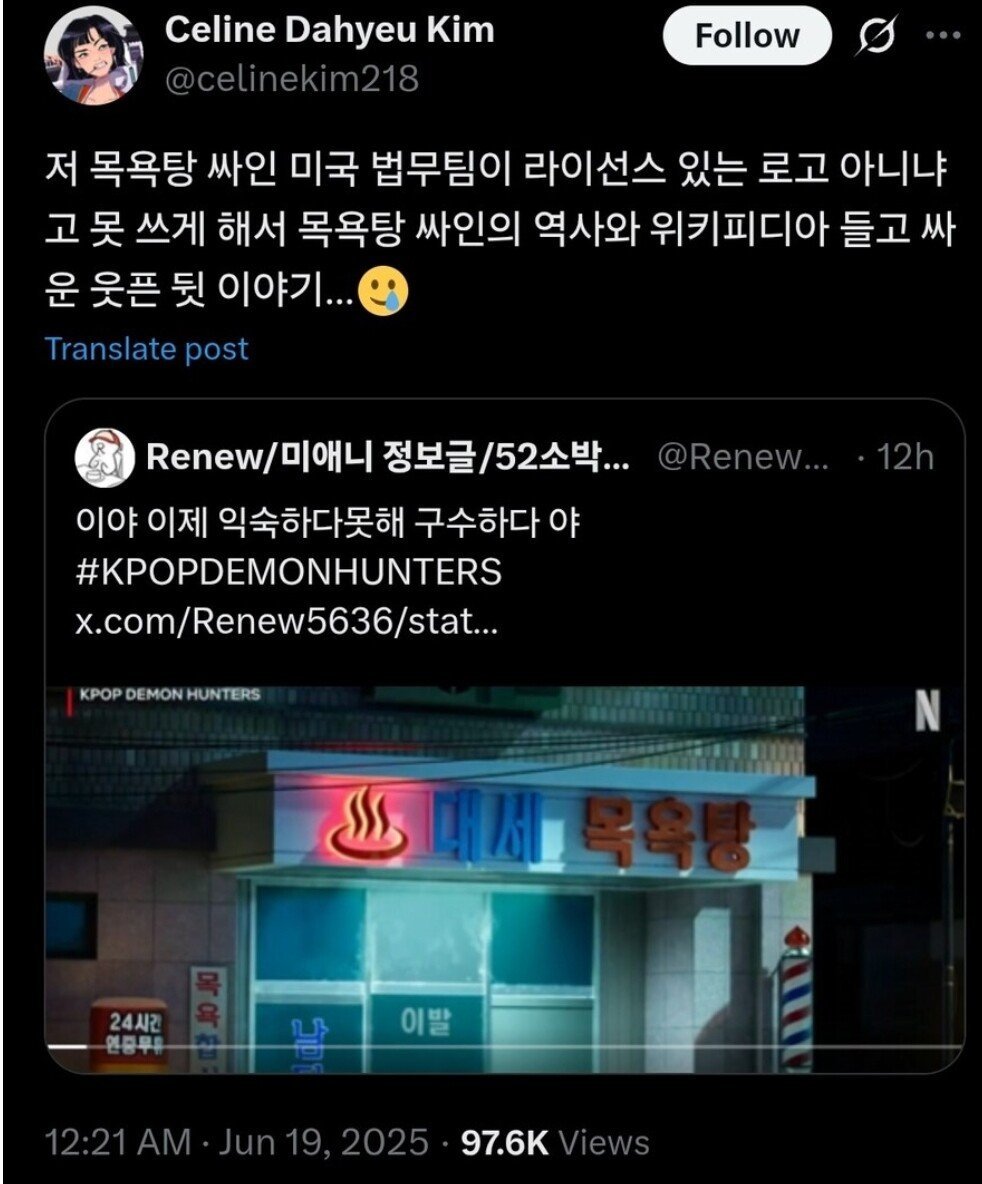Click Translate post link
The width and height of the screenshot is (982, 1184).
click(147, 349)
